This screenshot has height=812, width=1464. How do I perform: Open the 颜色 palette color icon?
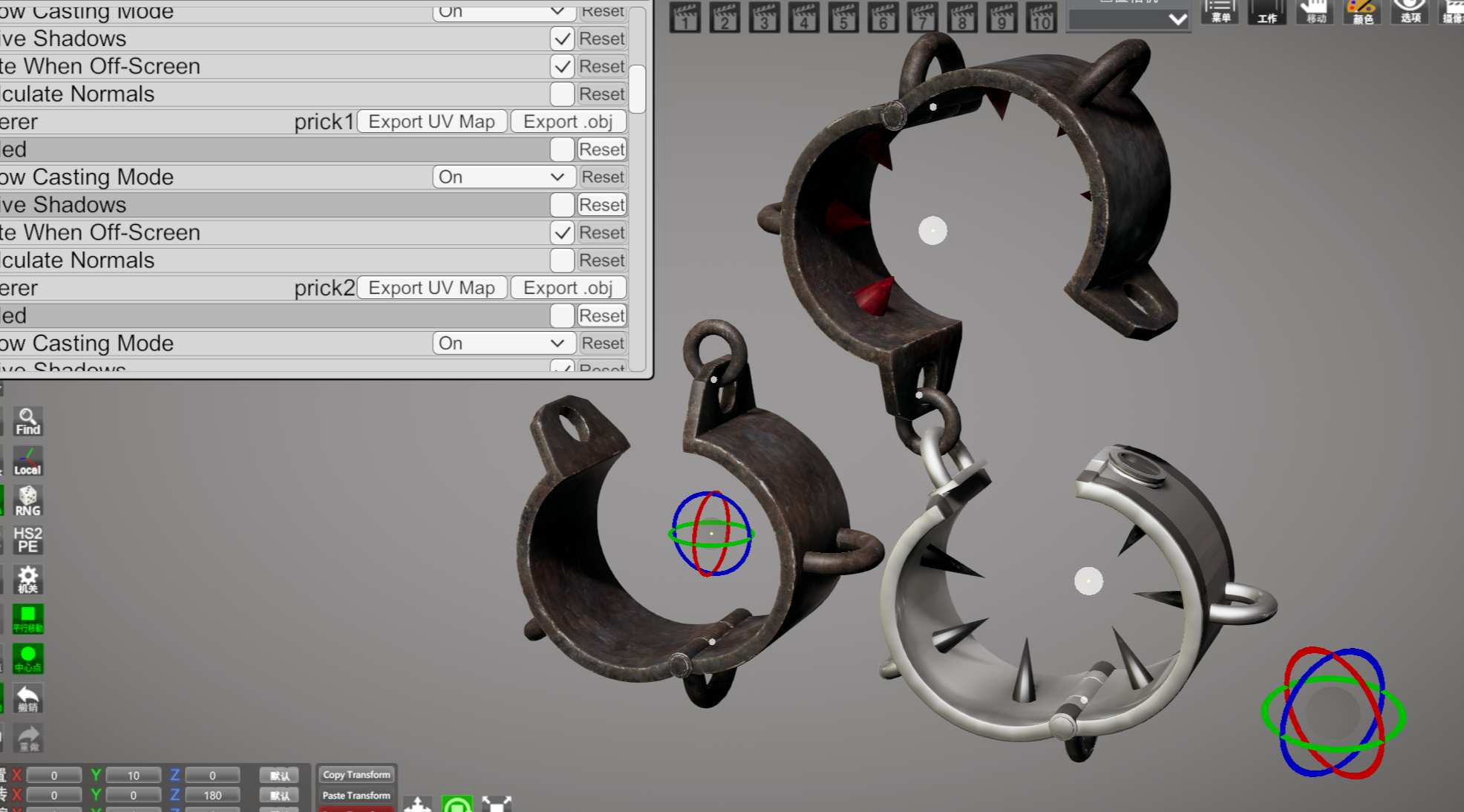(1362, 12)
